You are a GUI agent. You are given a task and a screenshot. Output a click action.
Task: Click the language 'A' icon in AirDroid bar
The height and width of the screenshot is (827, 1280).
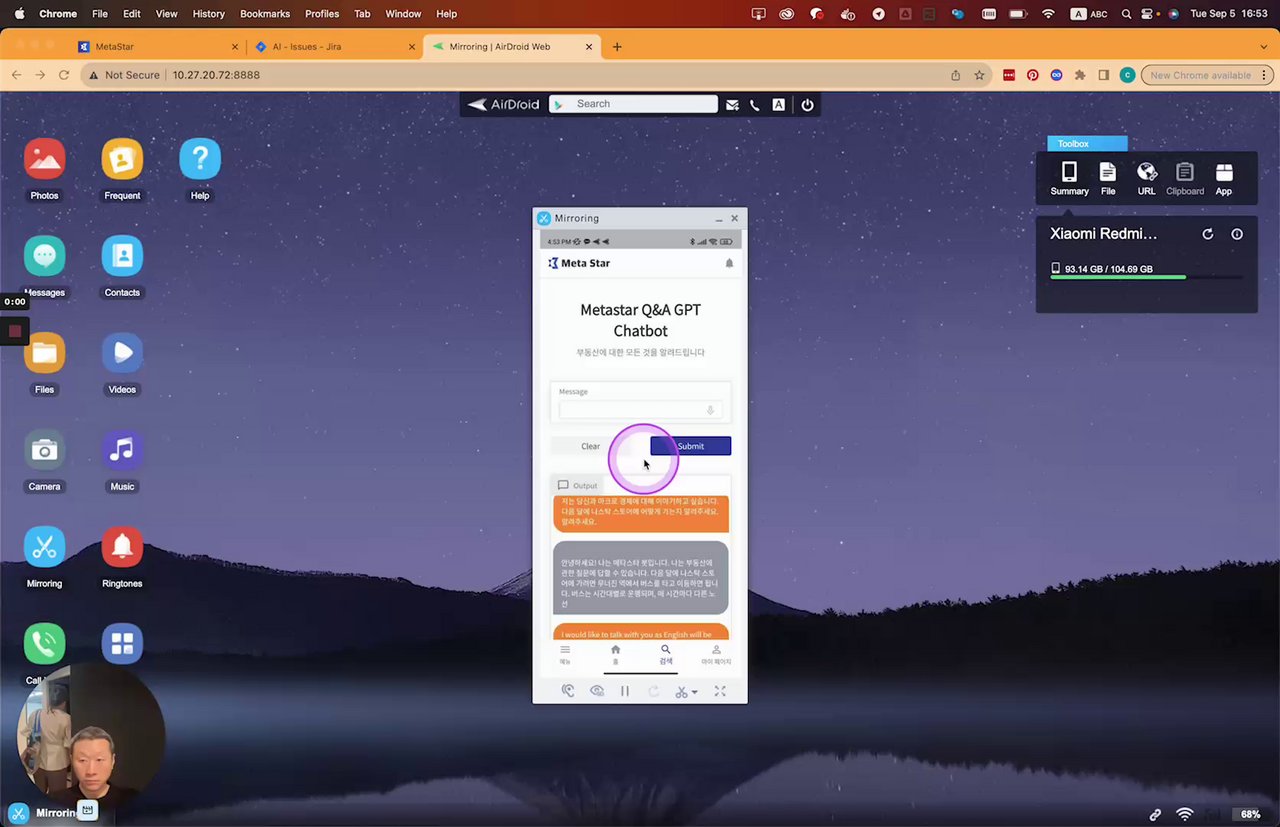pyautogui.click(x=778, y=104)
